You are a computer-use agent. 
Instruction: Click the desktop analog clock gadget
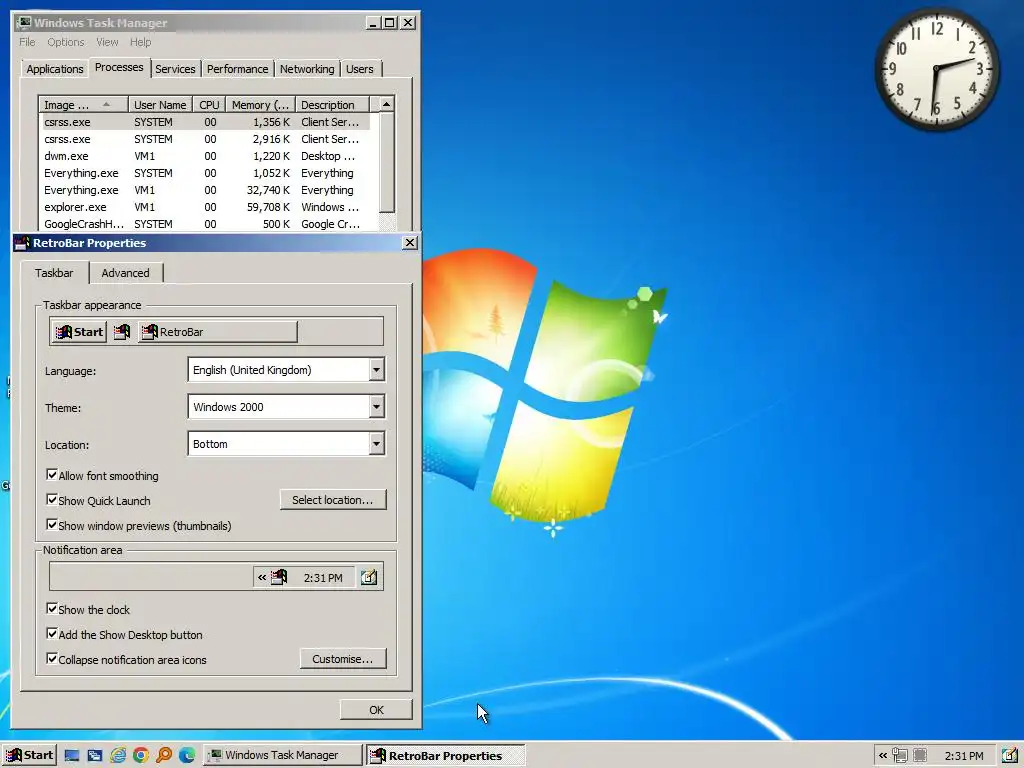pos(936,69)
